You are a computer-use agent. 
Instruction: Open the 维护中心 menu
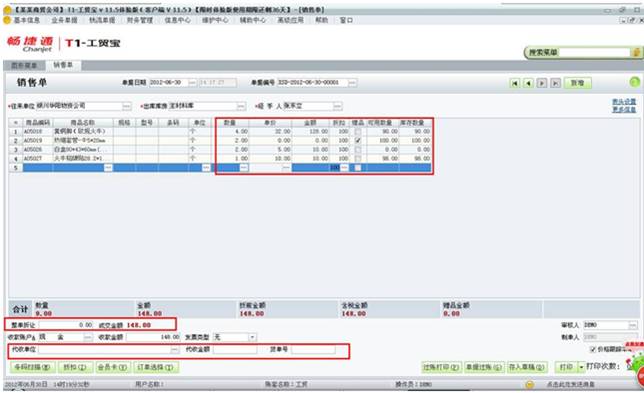215,20
